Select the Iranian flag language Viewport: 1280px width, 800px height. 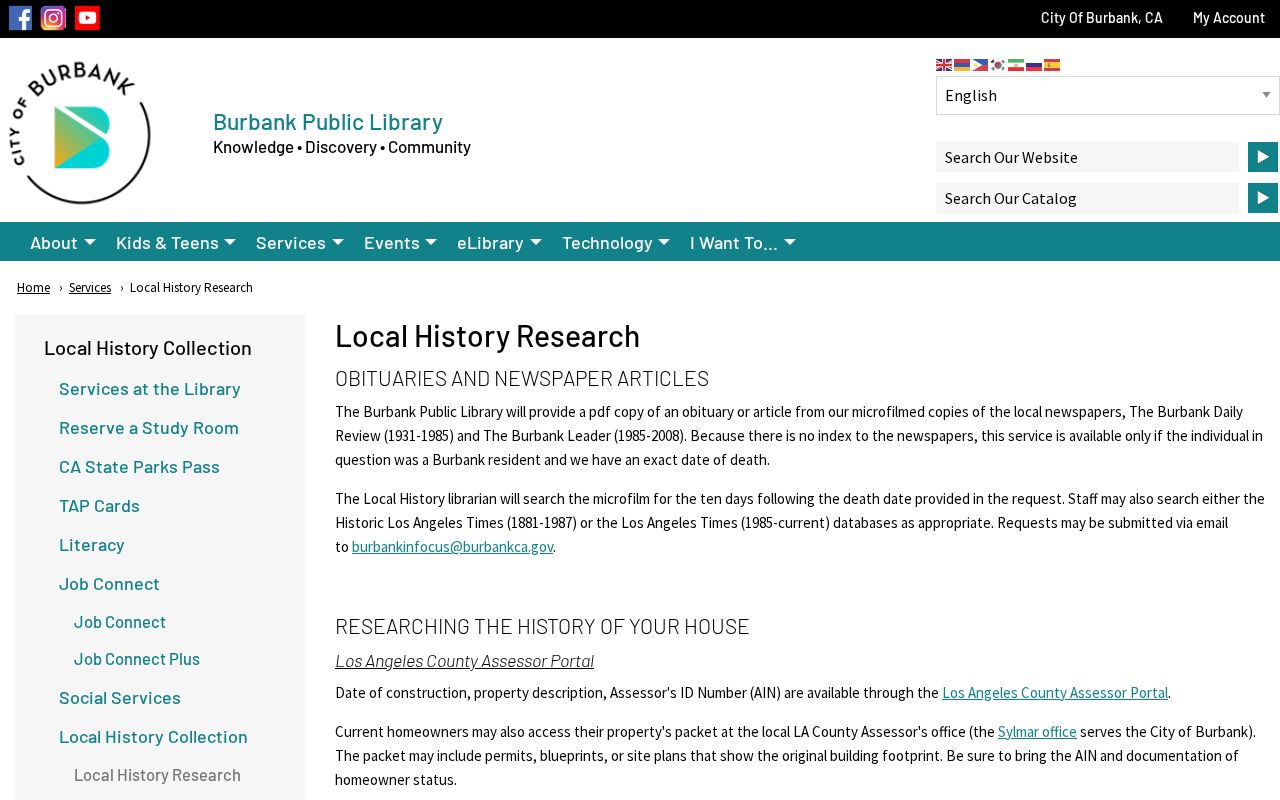[x=1016, y=65]
